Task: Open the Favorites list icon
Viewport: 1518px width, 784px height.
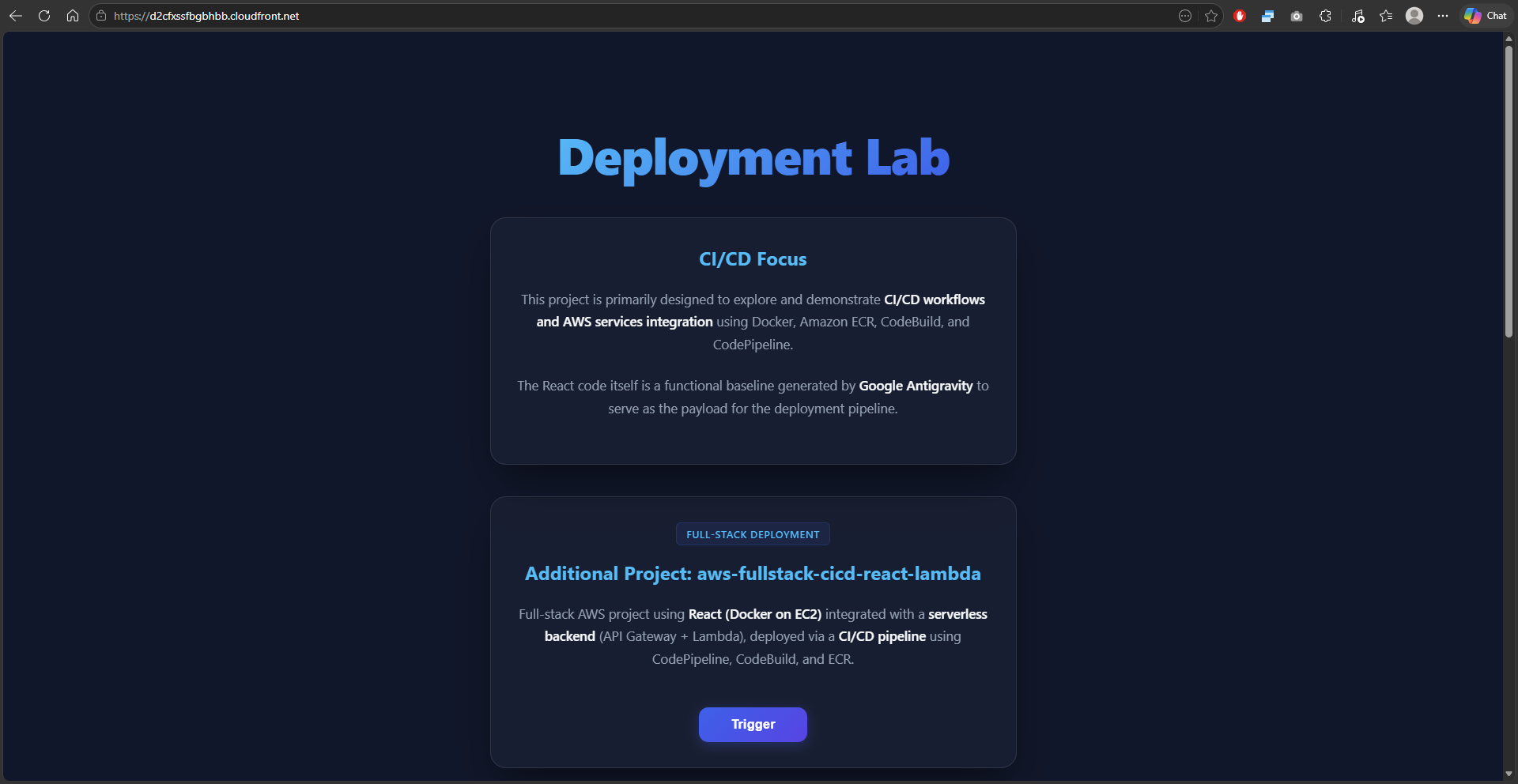Action: coord(1386,16)
